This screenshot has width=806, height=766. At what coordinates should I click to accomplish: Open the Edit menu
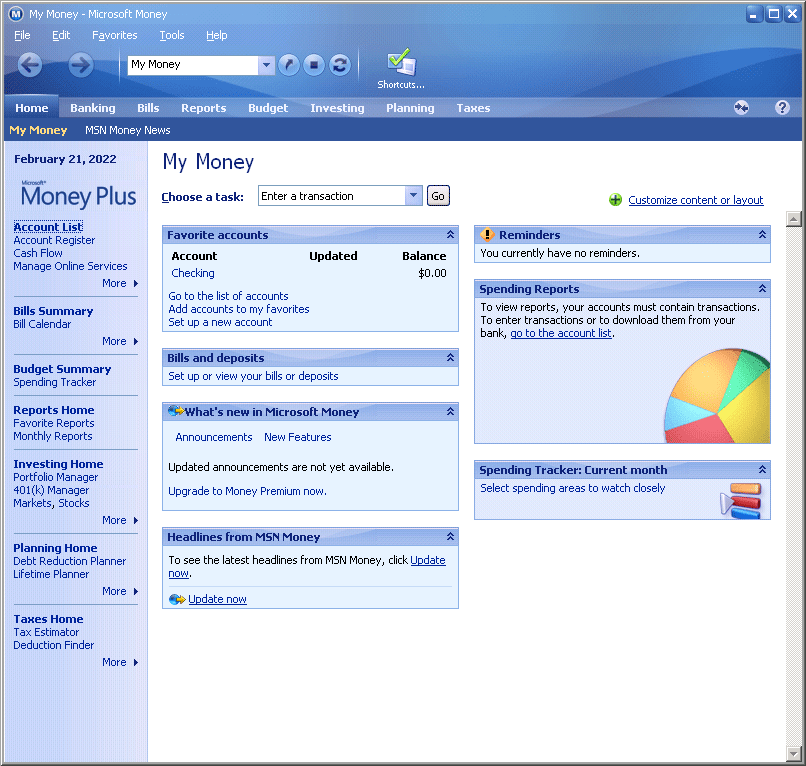point(61,35)
